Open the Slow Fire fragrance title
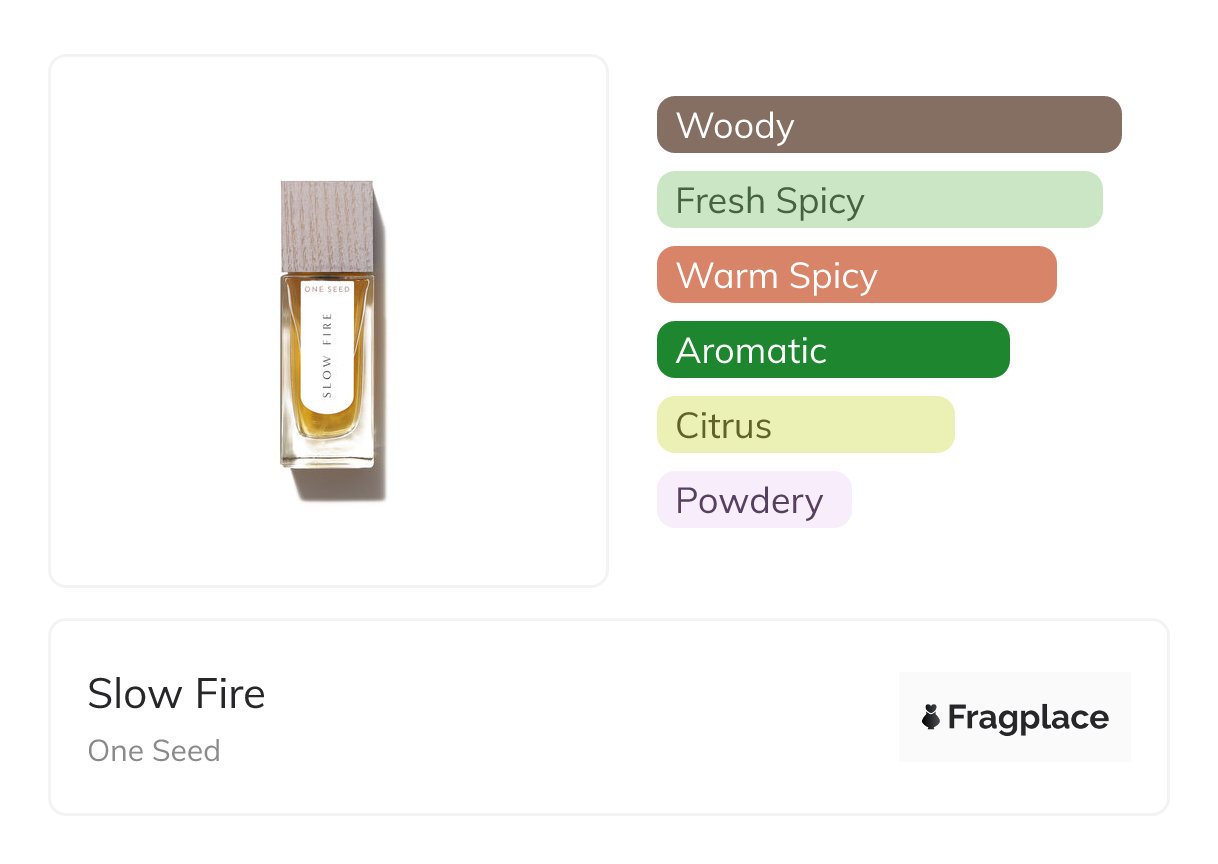 click(x=176, y=694)
